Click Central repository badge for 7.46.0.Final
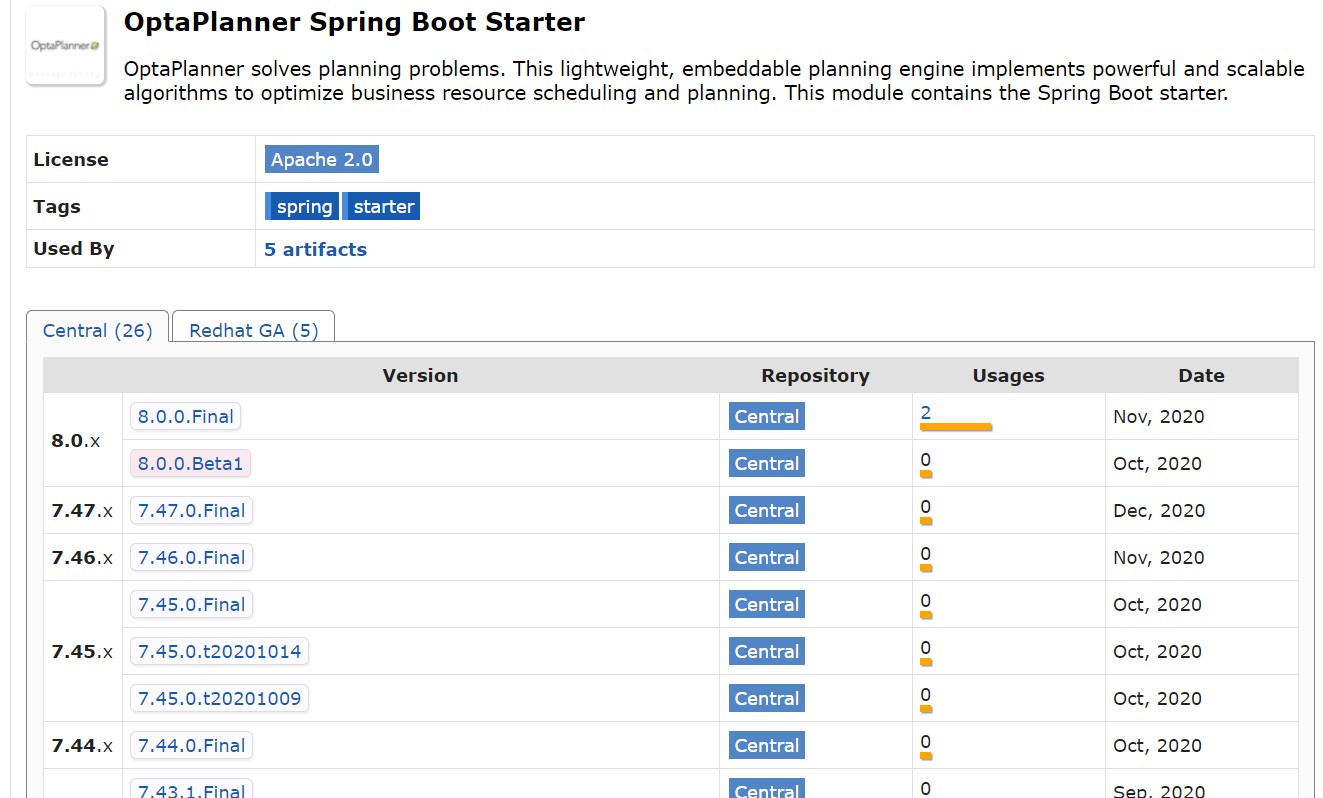The image size is (1323, 798). tap(767, 557)
